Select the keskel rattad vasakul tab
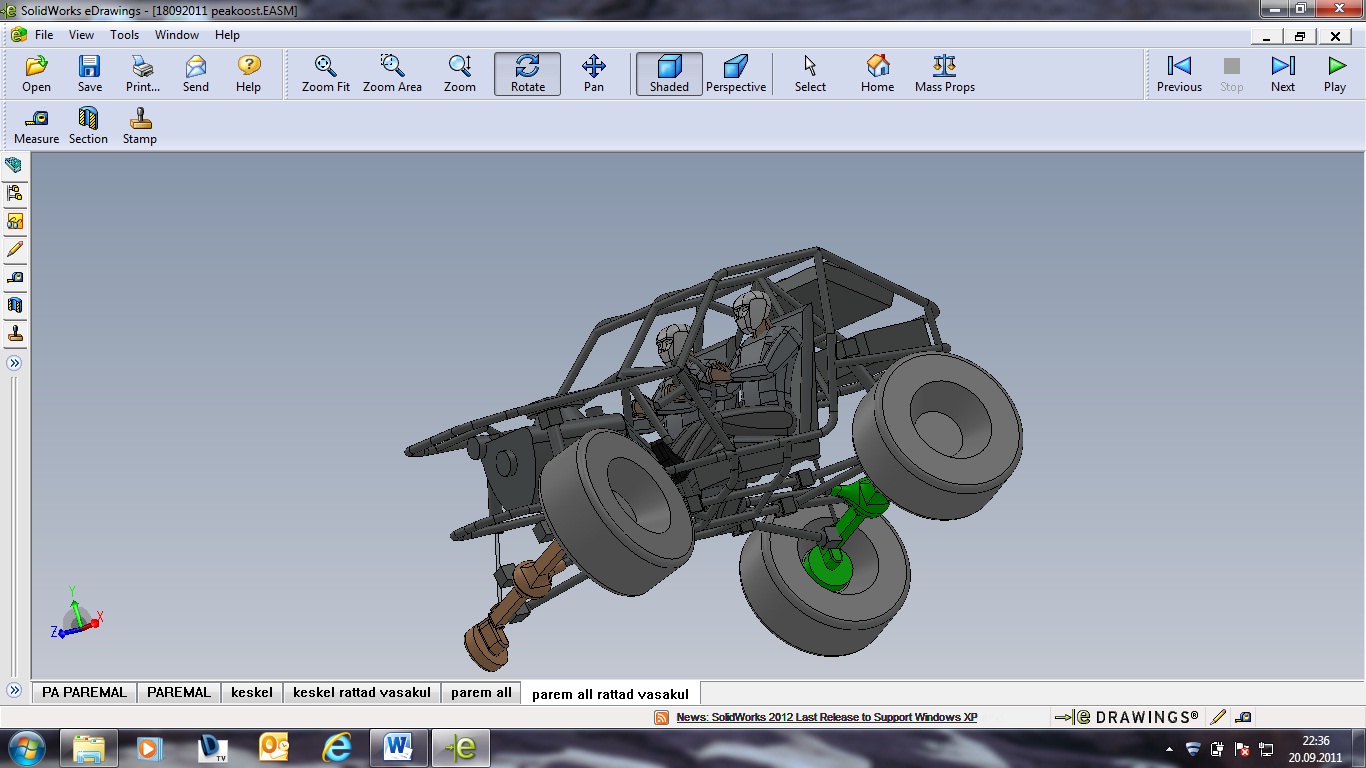The image size is (1366, 768). 361,692
